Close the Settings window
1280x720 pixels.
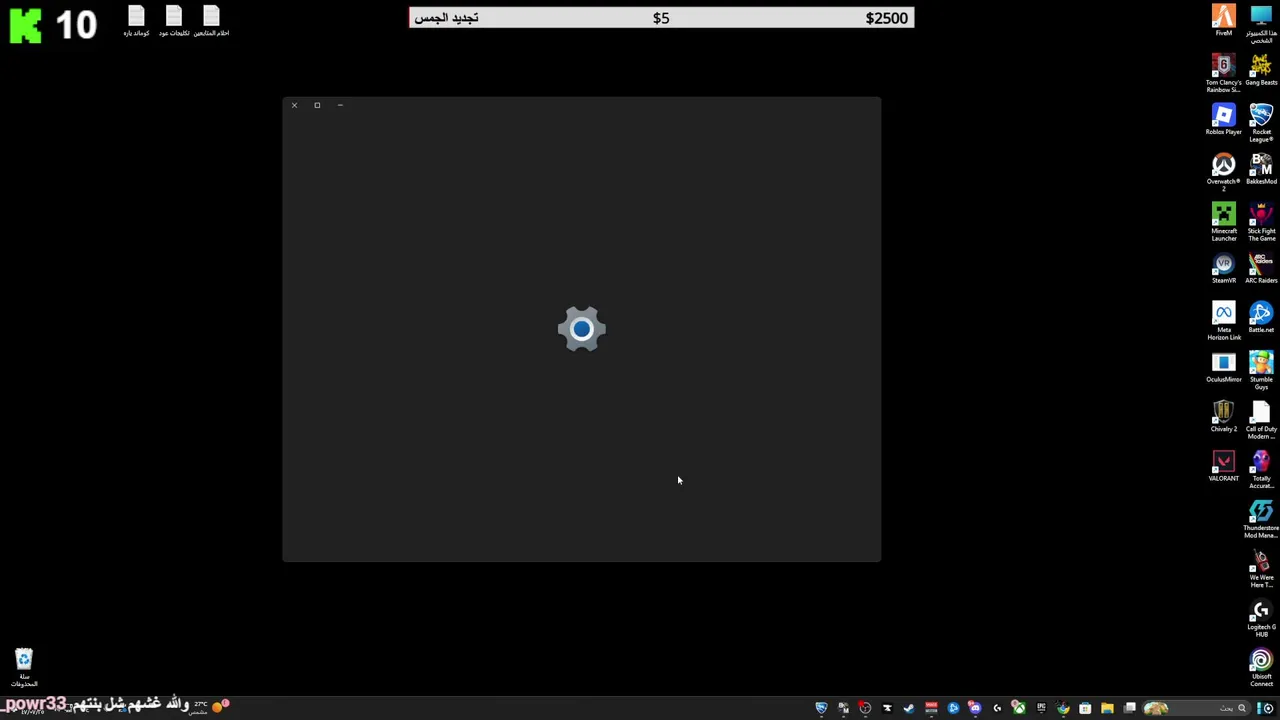click(x=294, y=105)
